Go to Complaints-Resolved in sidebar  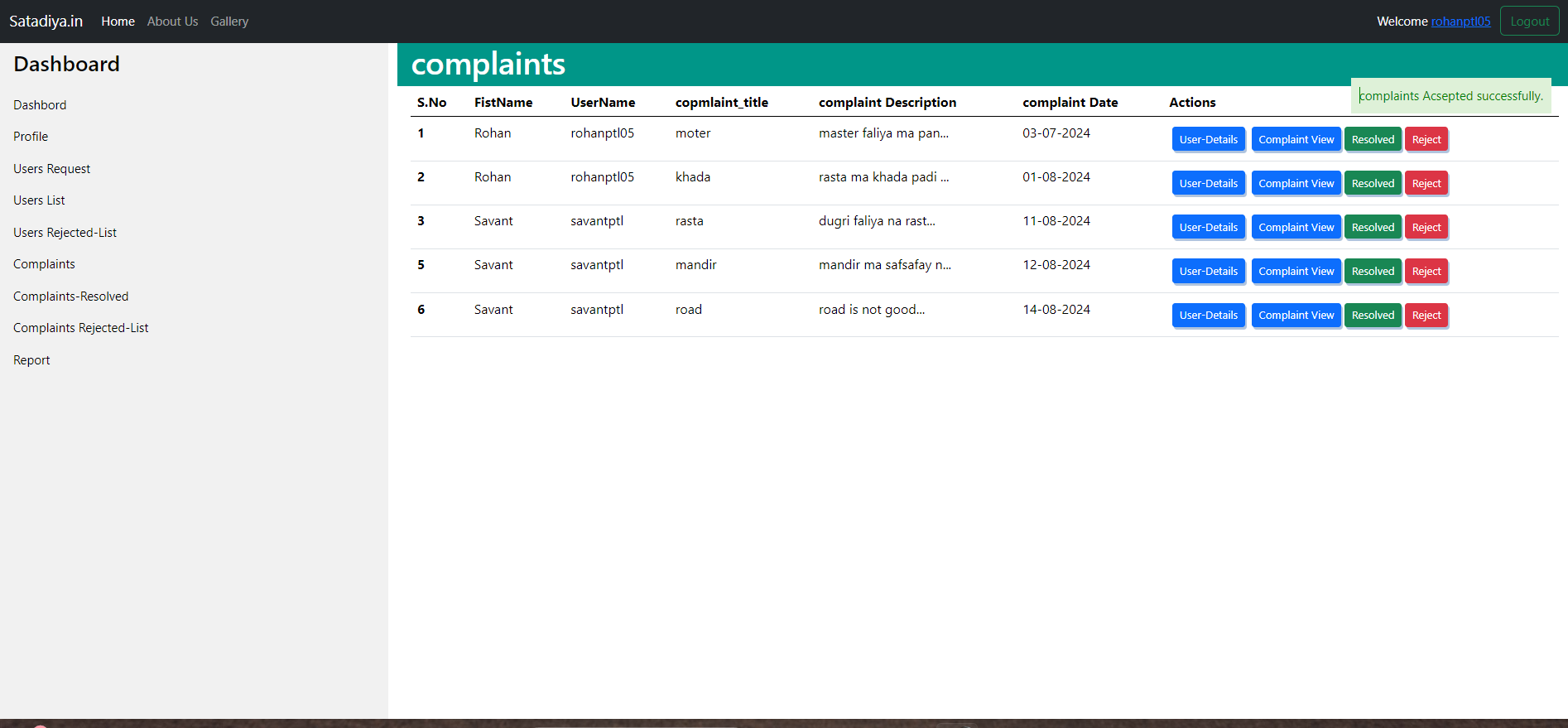click(x=70, y=297)
